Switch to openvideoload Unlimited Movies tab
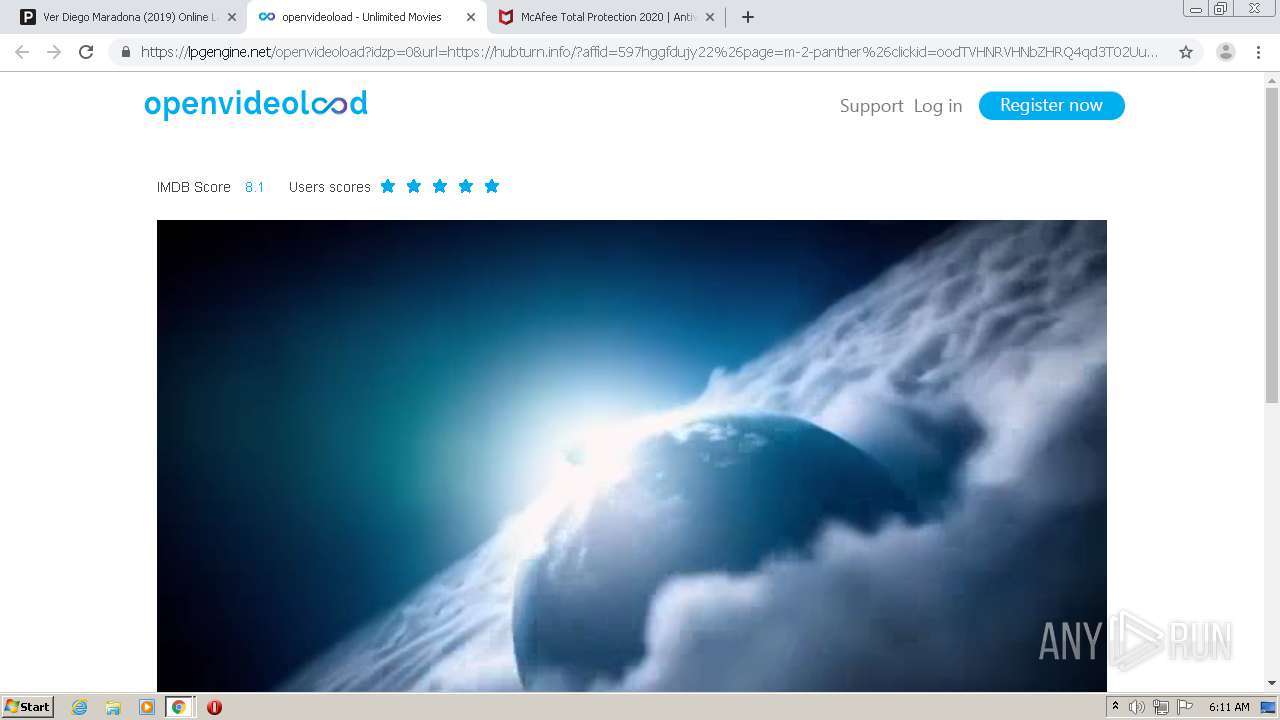 pyautogui.click(x=368, y=17)
